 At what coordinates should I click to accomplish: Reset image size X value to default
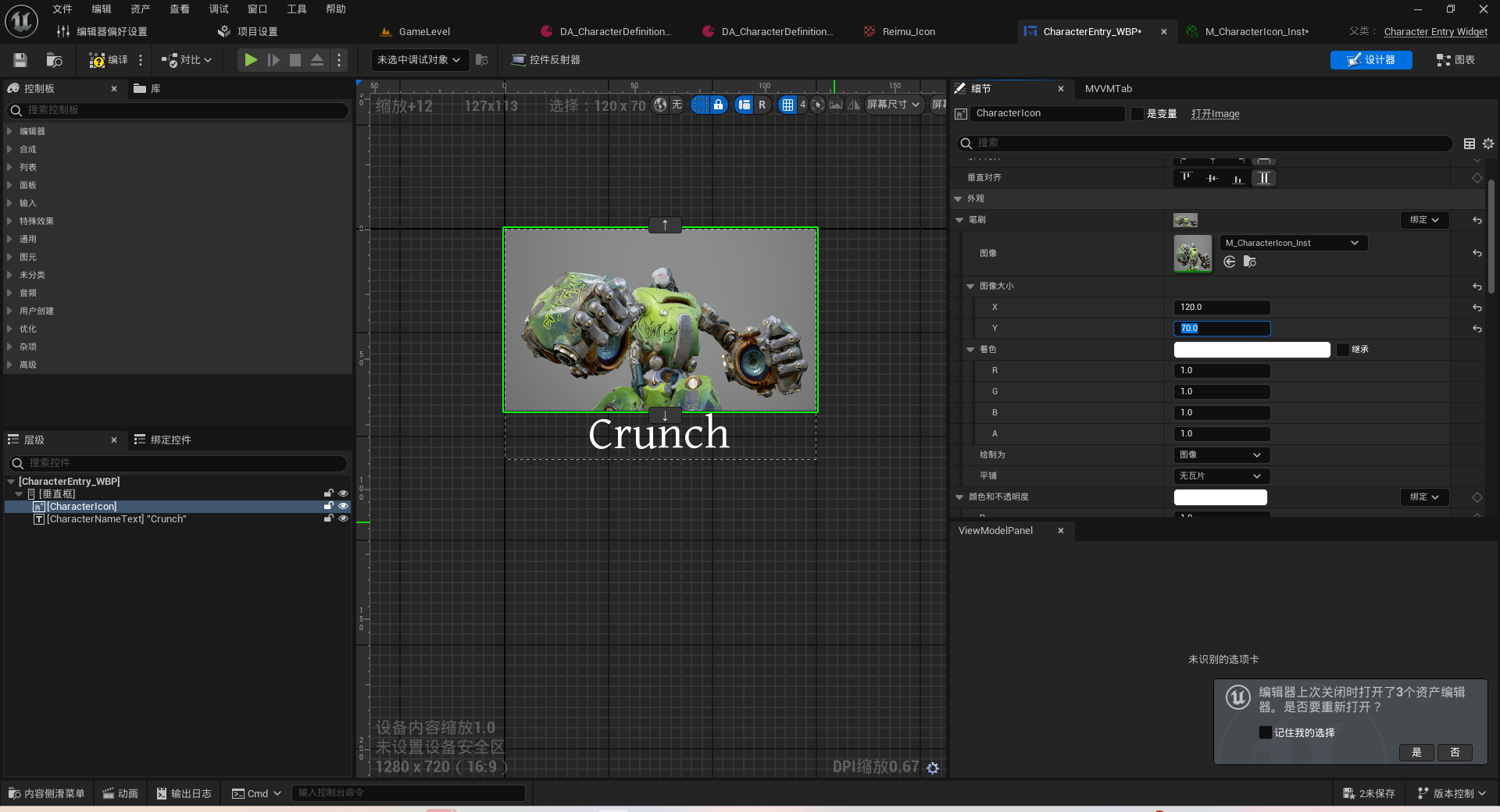(x=1477, y=308)
